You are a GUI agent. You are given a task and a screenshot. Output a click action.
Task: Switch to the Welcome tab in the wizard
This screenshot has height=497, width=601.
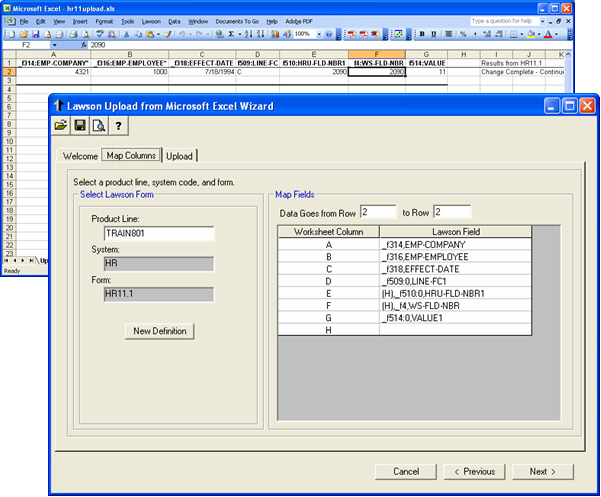click(80, 156)
